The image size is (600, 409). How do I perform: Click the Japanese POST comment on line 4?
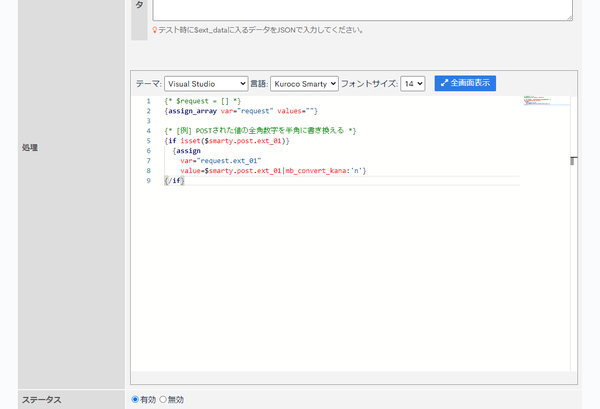tap(260, 131)
